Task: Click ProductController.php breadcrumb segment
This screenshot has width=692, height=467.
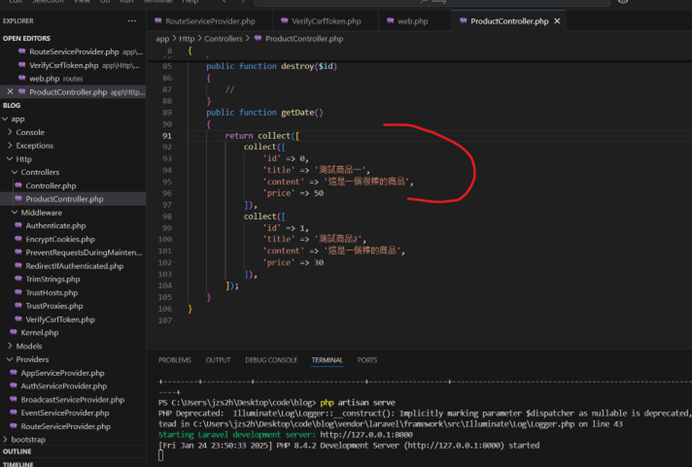Action: coord(304,39)
